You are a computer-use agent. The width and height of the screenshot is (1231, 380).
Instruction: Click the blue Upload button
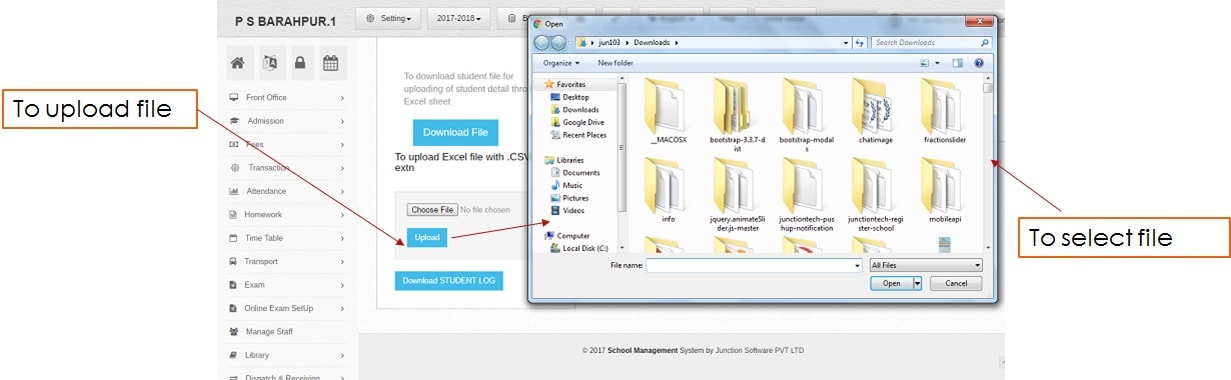tap(427, 238)
